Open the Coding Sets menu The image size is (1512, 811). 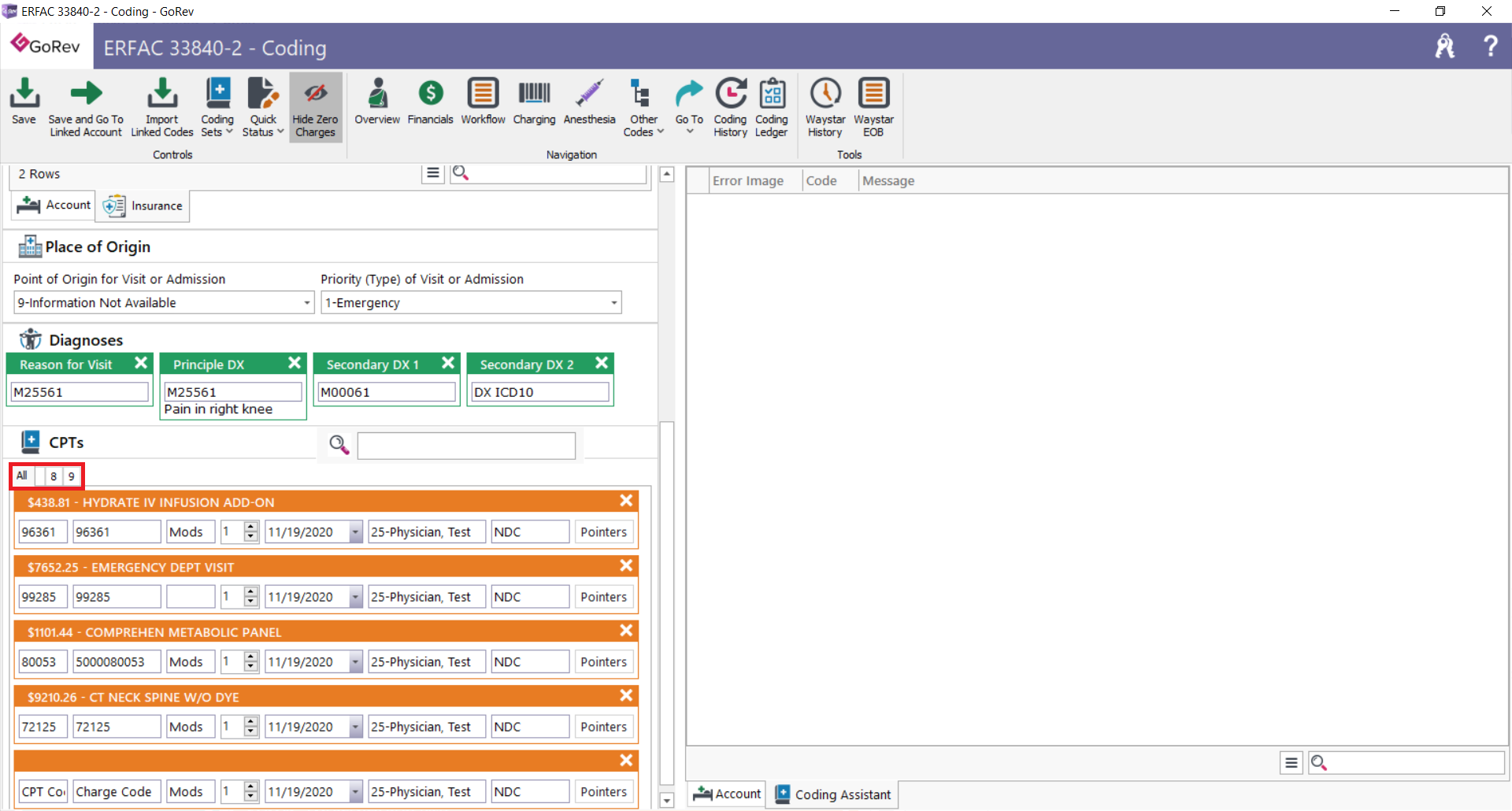[x=217, y=107]
